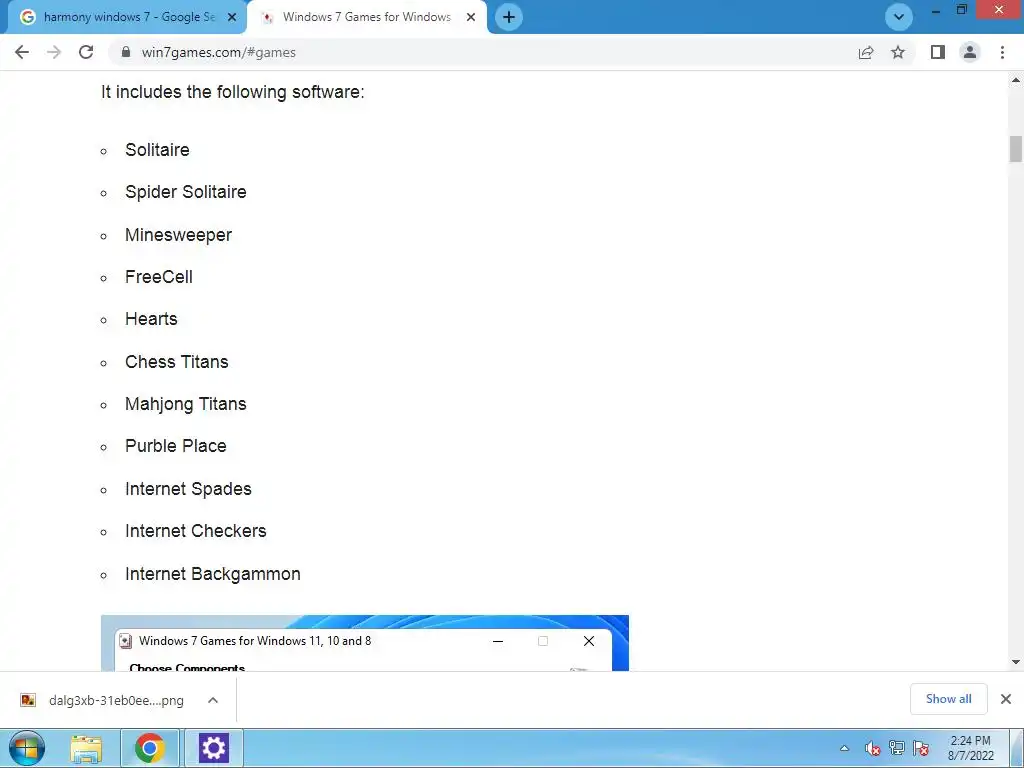Expand the tab search dropdown arrow

click(899, 17)
